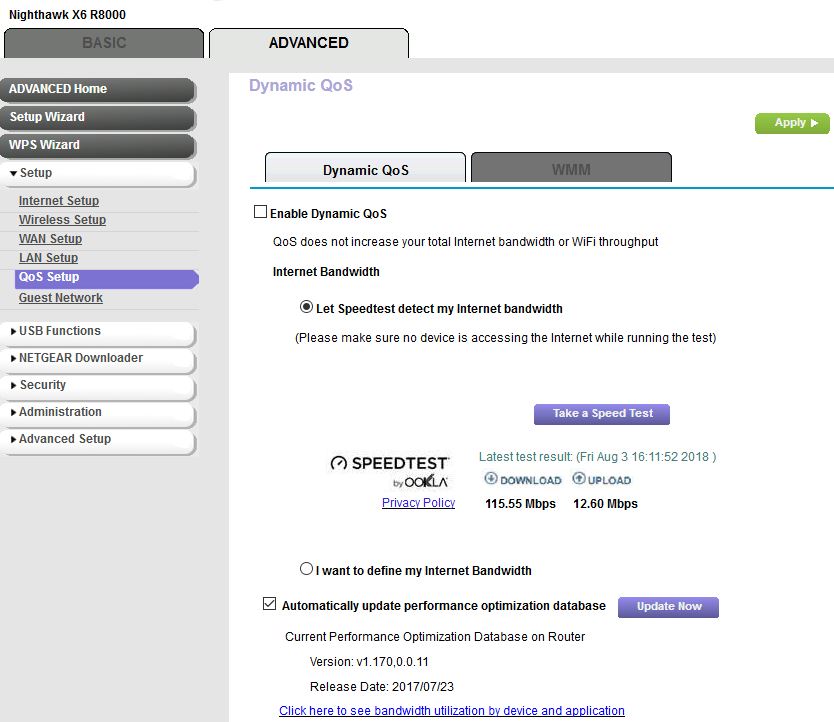Expand NETGEAR Downloader section

(x=98, y=359)
